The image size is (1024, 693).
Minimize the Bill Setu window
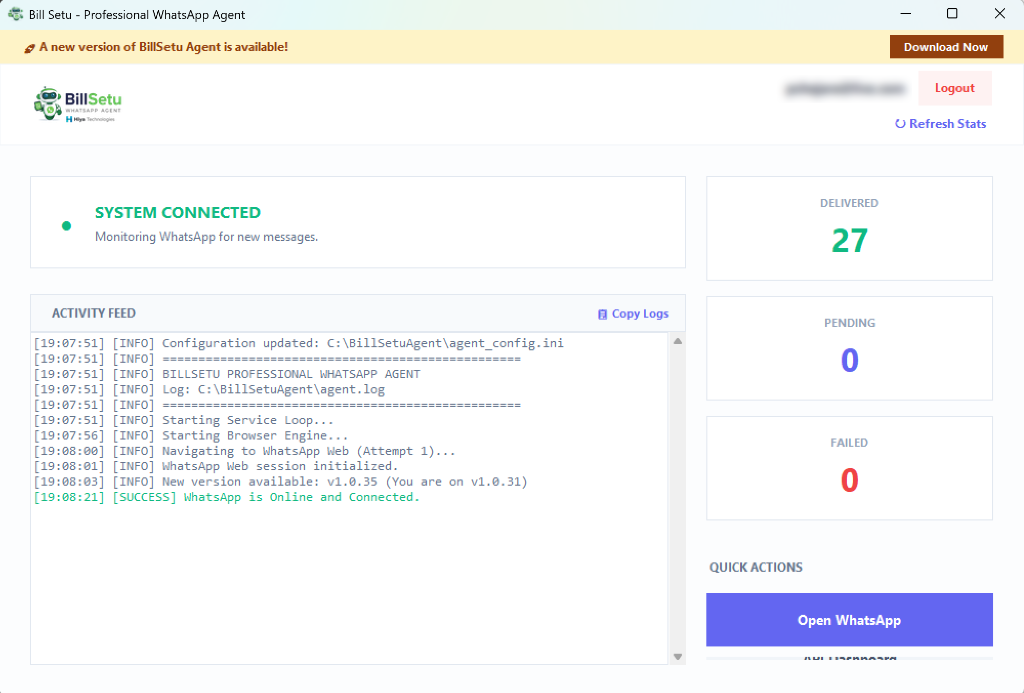coord(905,14)
